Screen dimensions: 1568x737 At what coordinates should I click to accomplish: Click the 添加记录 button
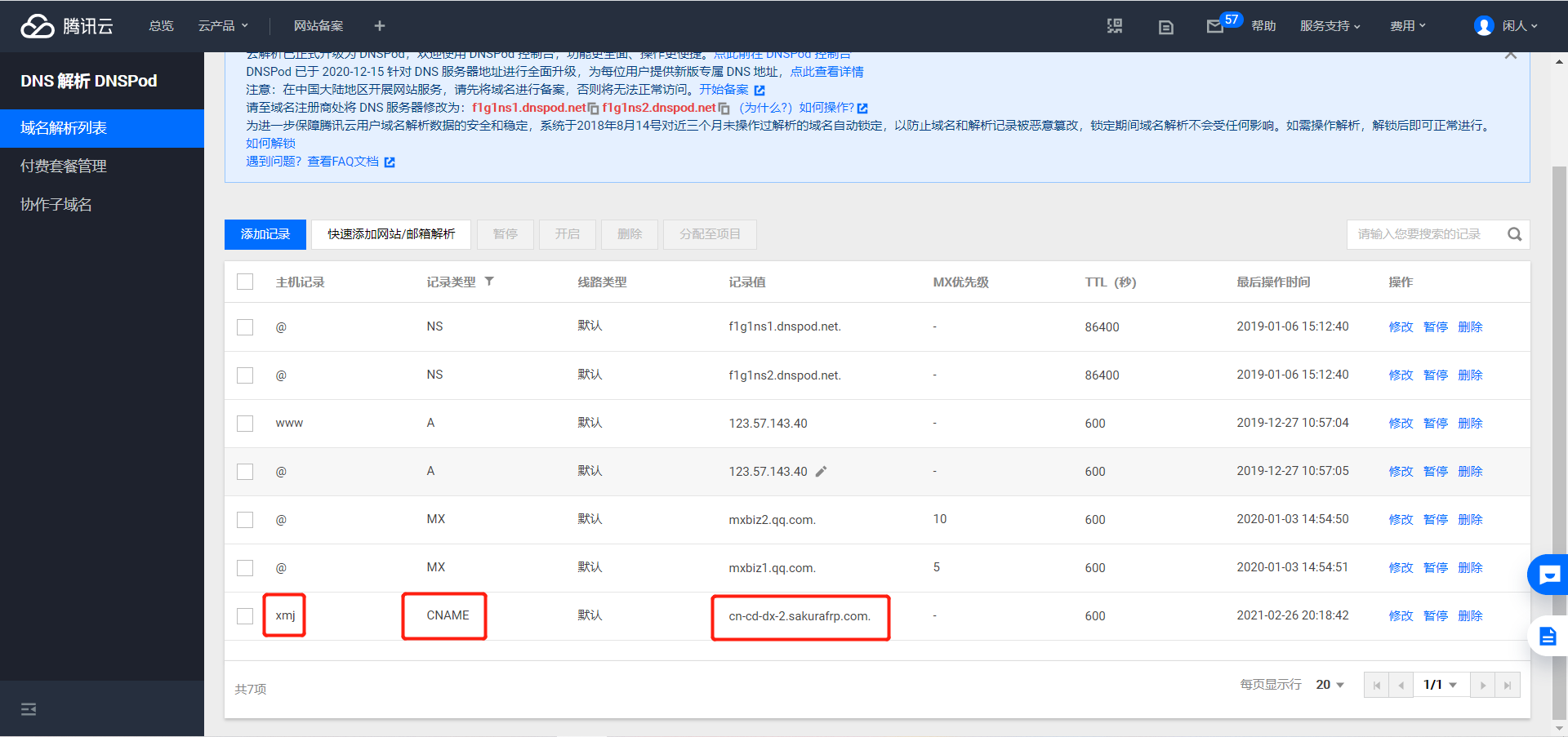coord(265,234)
